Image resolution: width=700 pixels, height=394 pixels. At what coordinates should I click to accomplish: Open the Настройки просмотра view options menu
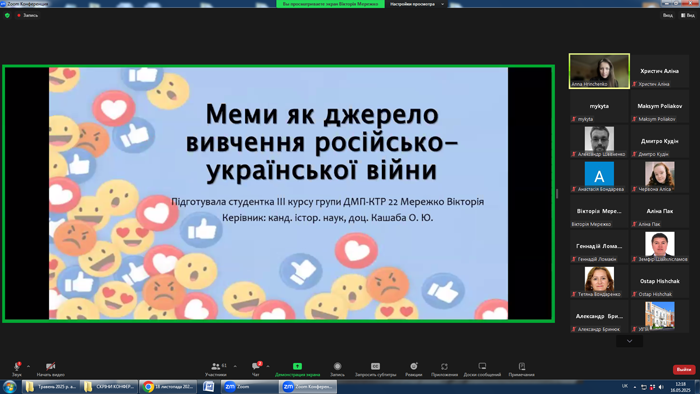pos(417,4)
